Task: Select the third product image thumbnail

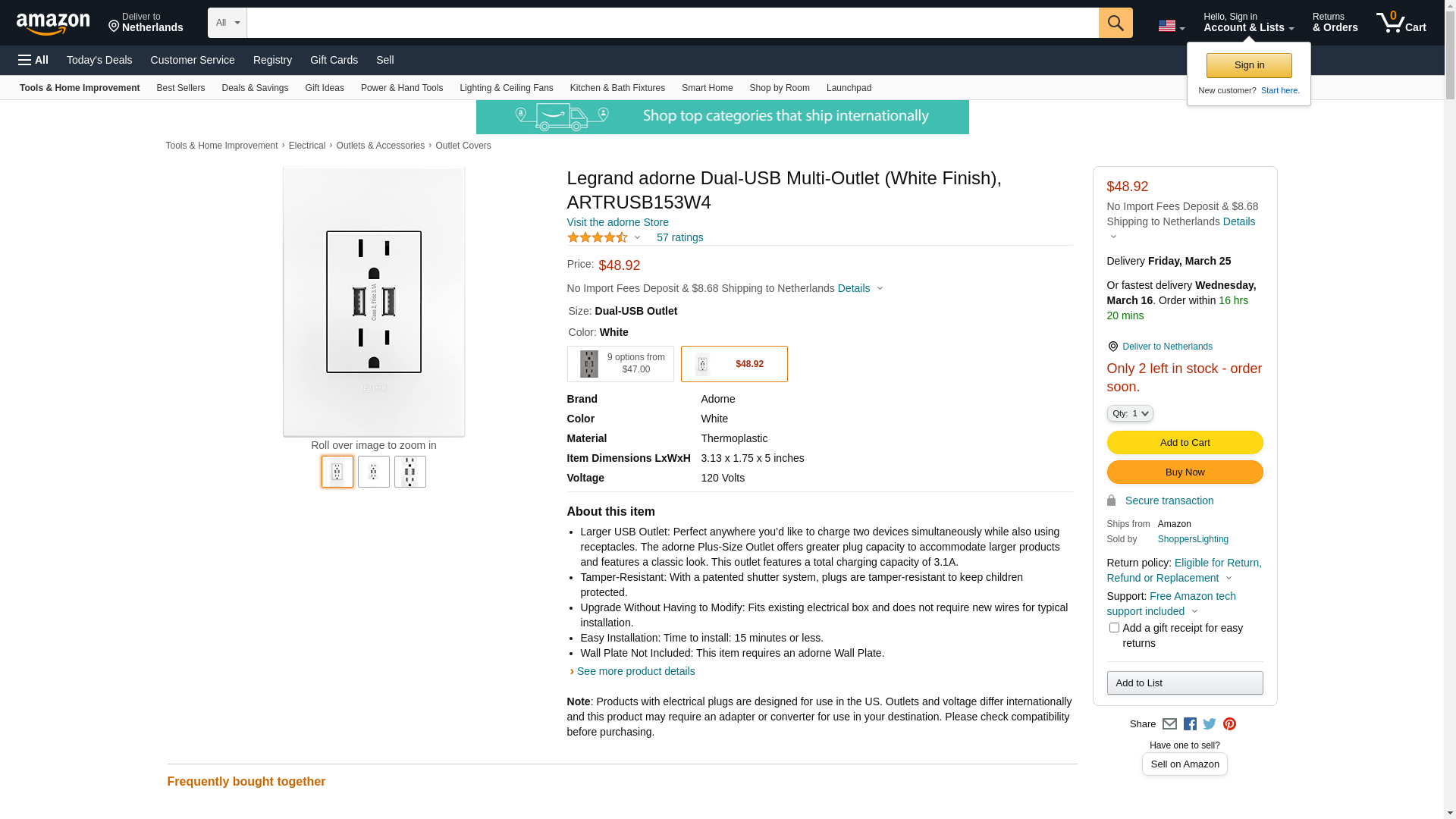Action: click(409, 472)
